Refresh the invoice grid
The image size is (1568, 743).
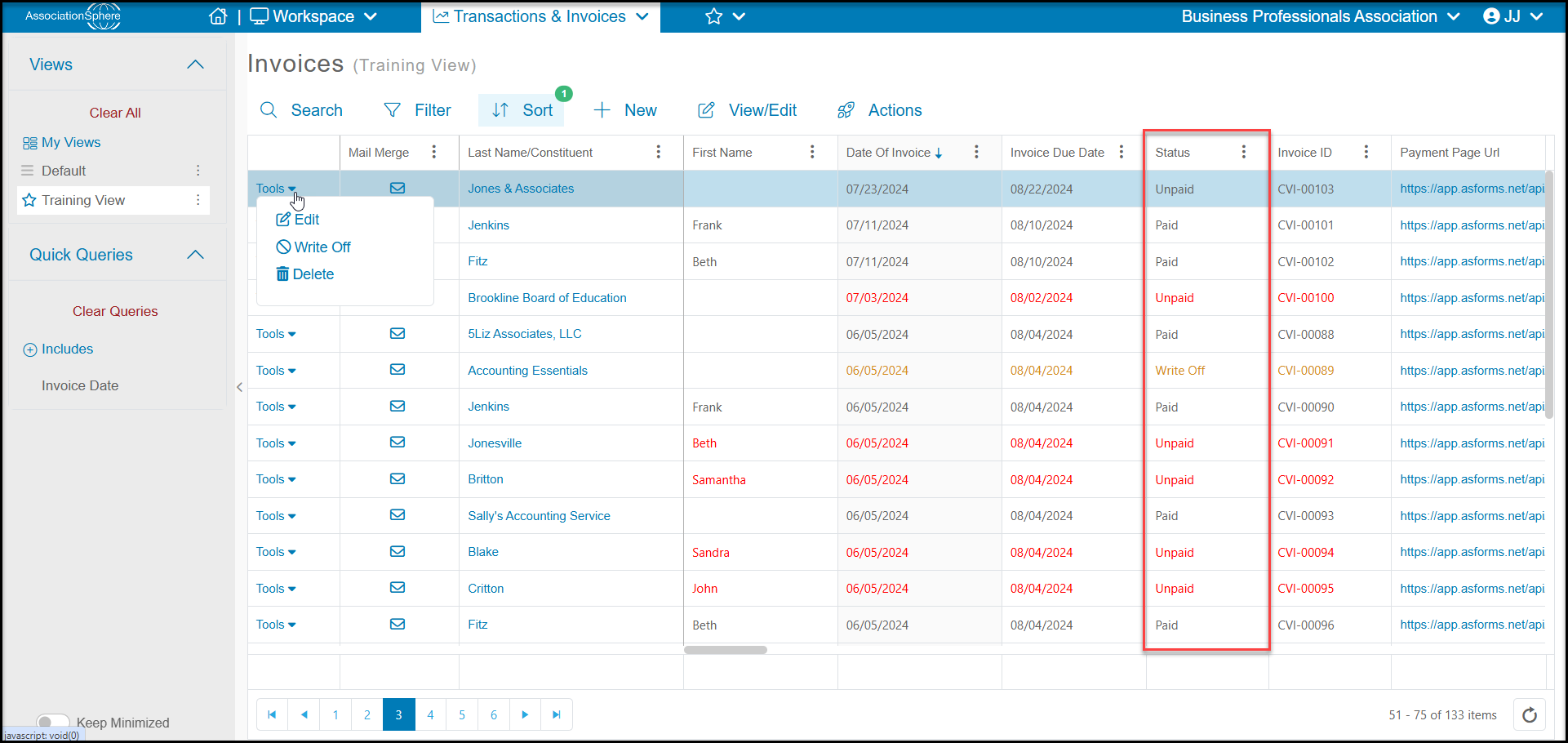tap(1530, 714)
